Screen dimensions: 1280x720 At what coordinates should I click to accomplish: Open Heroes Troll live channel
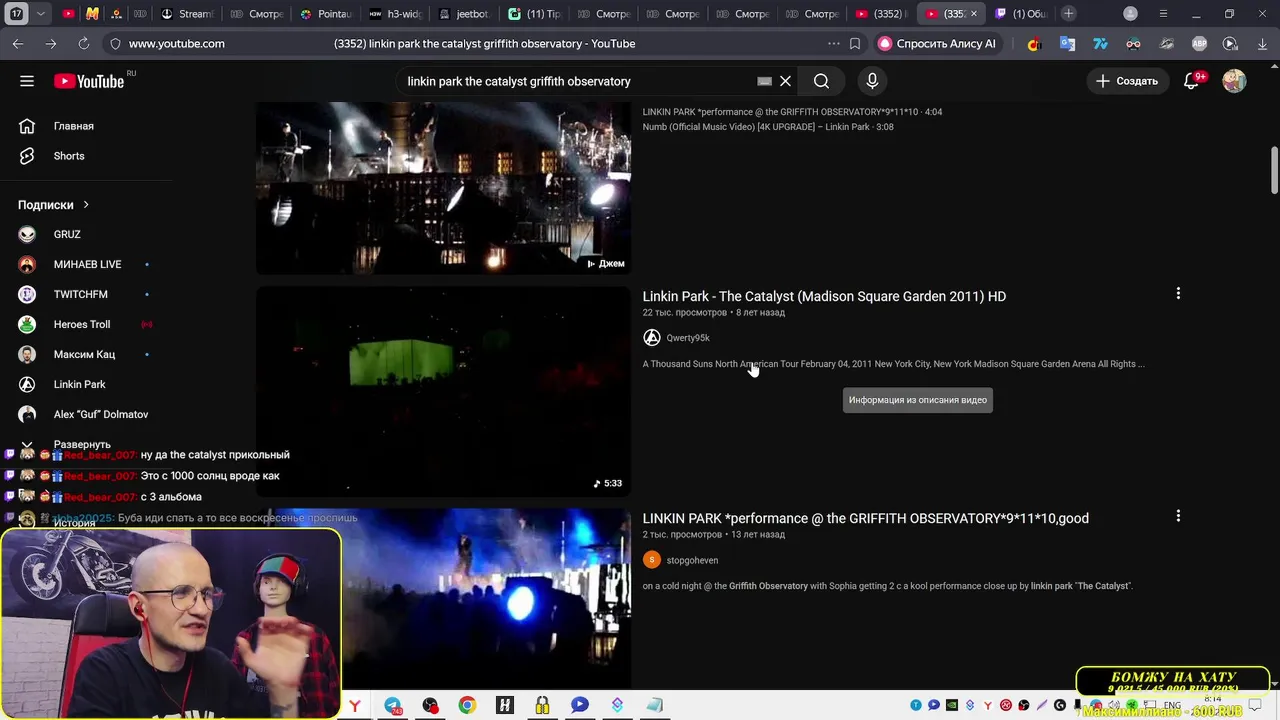(x=82, y=324)
